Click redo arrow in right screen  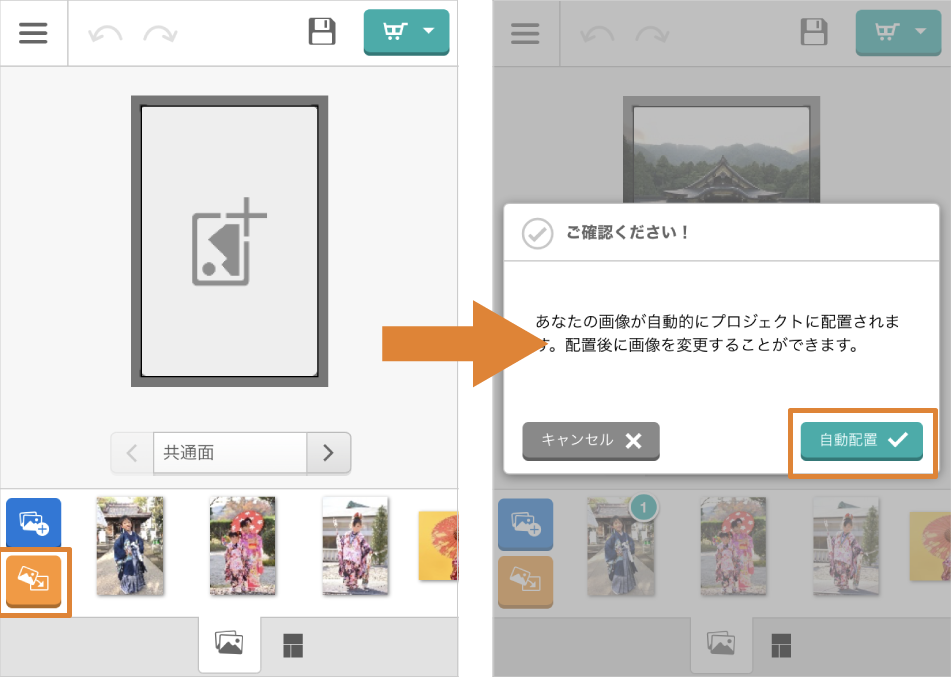[x=652, y=35]
